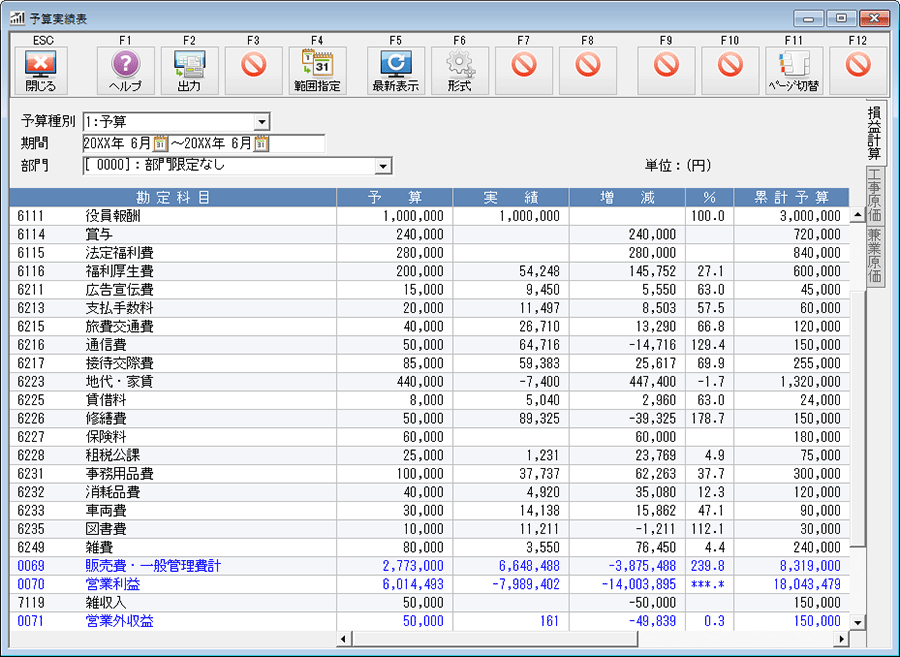Switch to the 損益計算 tab

click(x=874, y=132)
